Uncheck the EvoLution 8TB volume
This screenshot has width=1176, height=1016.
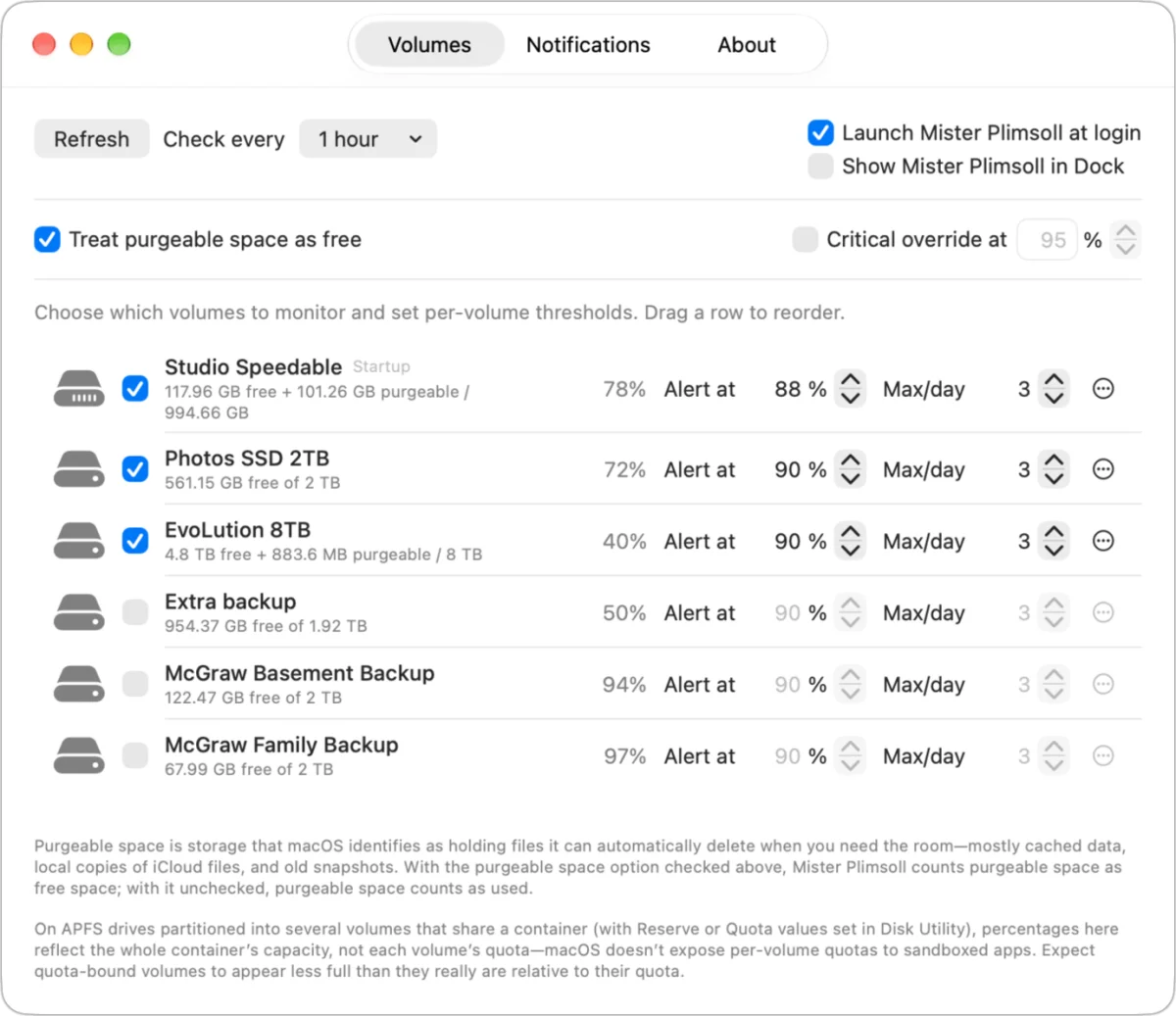pos(135,541)
